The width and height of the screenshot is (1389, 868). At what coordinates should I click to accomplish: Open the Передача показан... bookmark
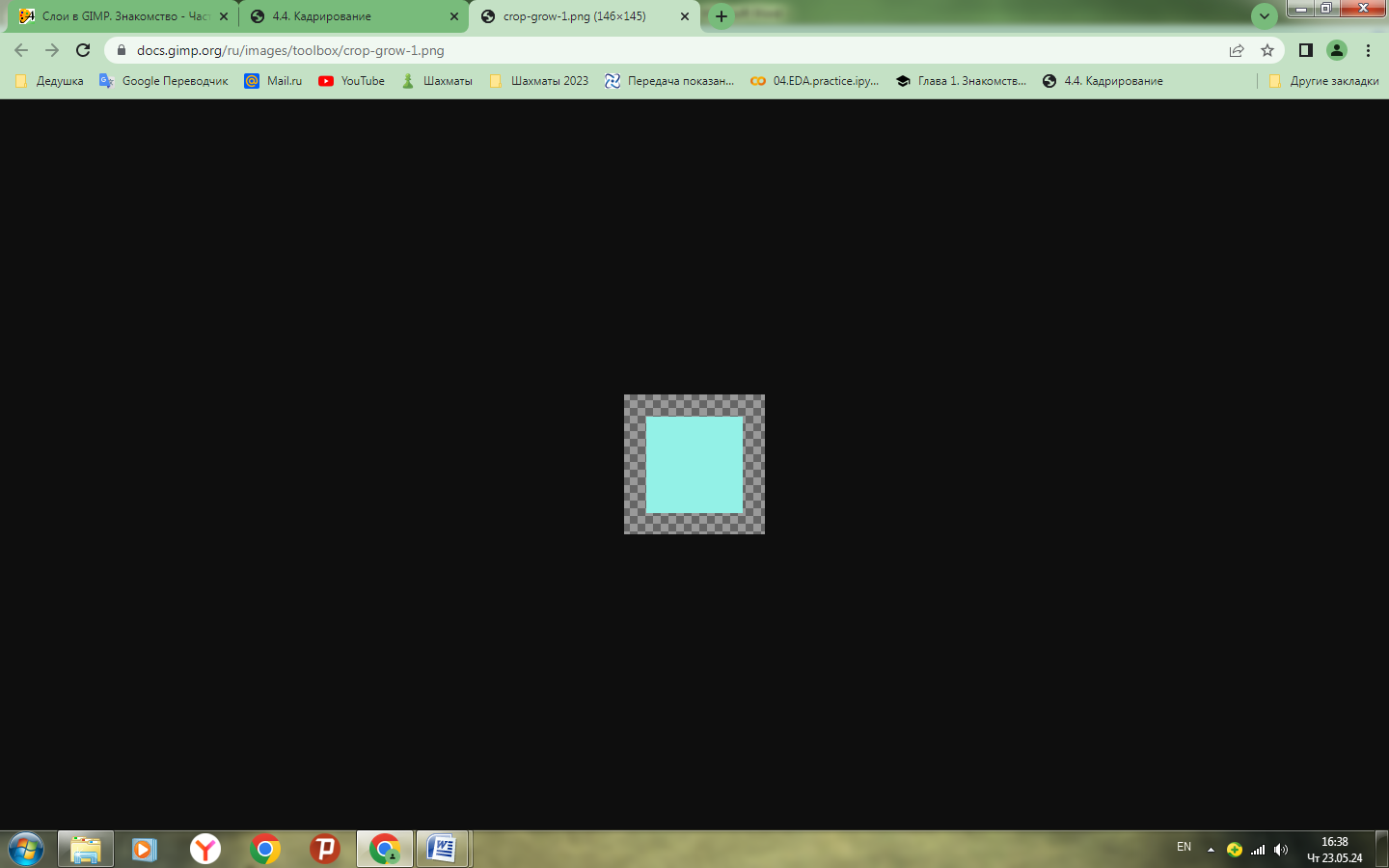coord(669,81)
